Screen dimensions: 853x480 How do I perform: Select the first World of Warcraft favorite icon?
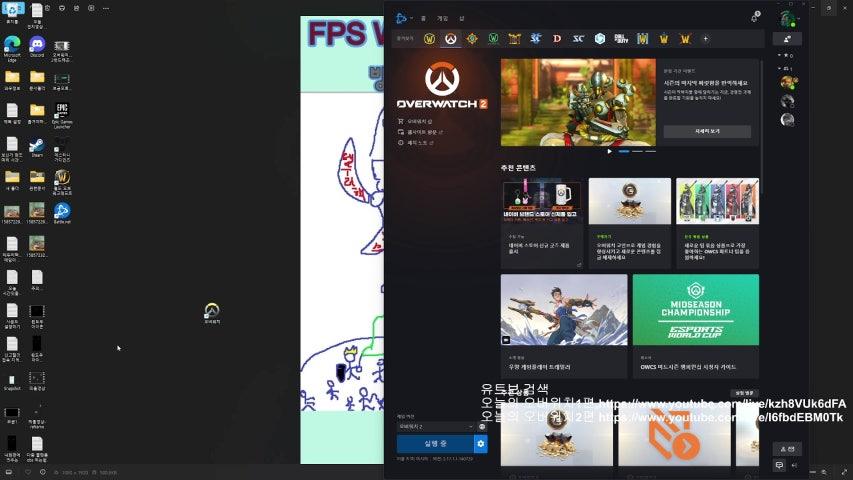tap(429, 39)
